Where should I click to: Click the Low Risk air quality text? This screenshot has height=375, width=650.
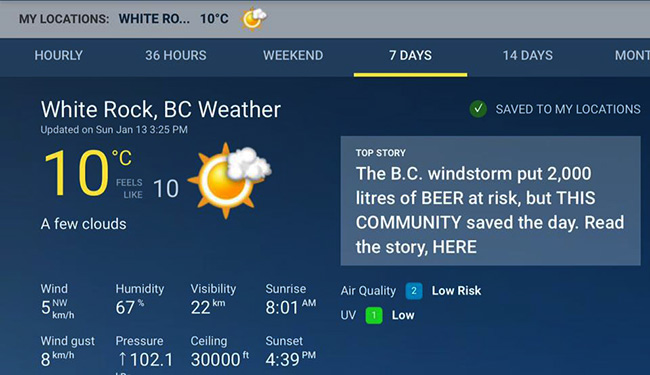pos(456,291)
